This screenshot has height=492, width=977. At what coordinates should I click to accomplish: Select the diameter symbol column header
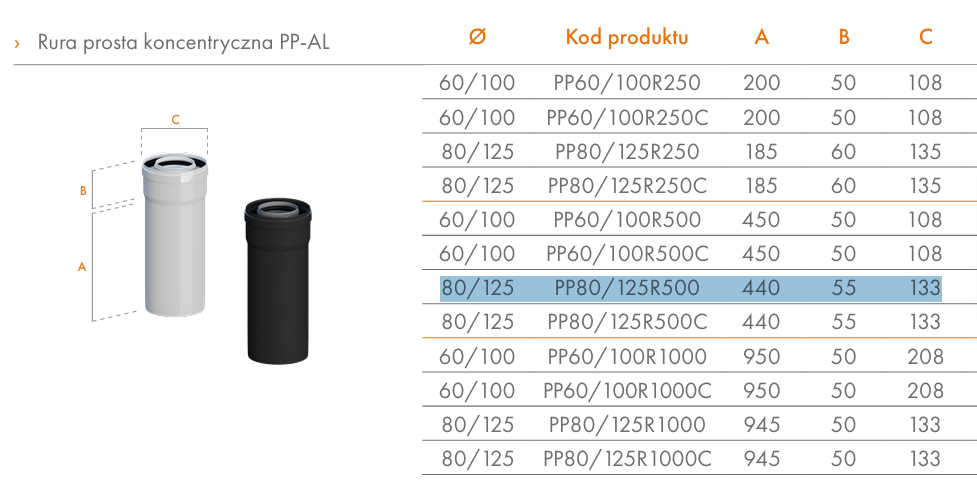tap(477, 37)
